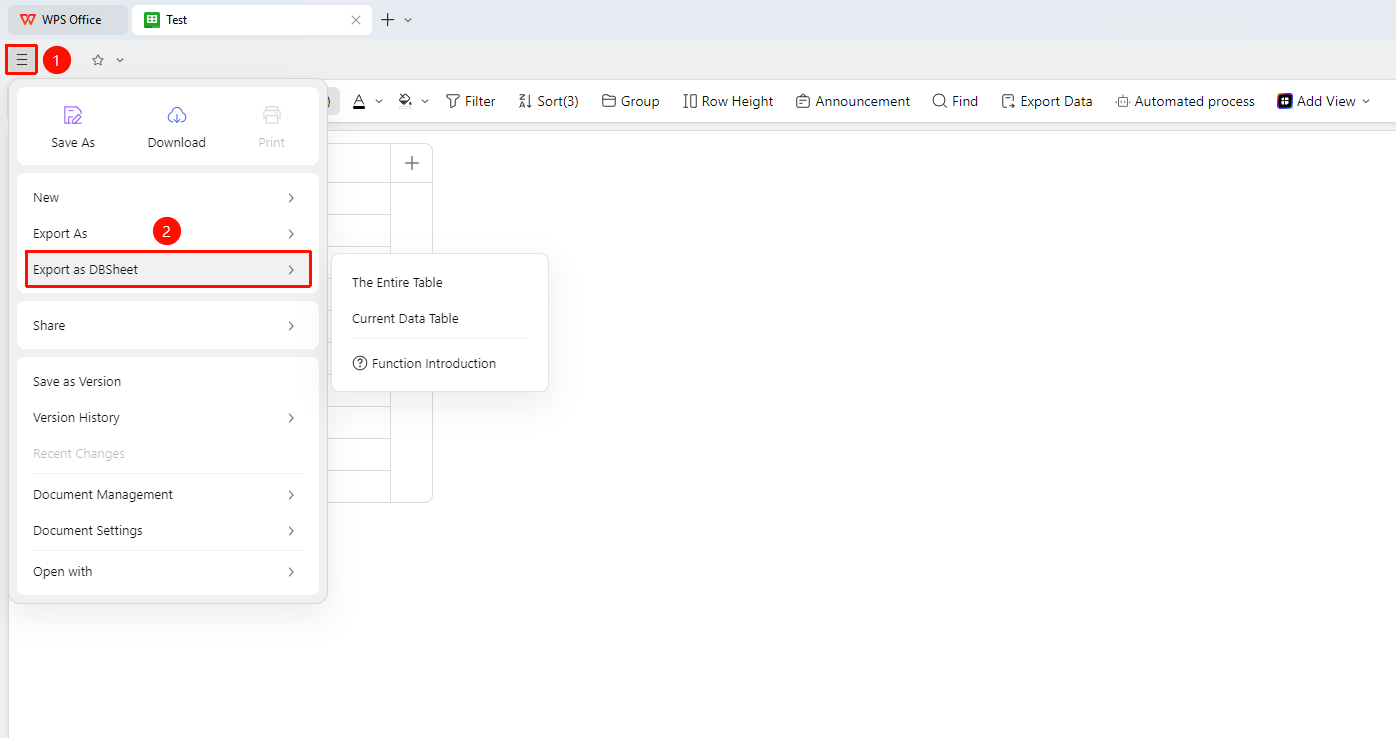The image size is (1396, 738).
Task: Click the Find search tool
Action: pos(955,101)
